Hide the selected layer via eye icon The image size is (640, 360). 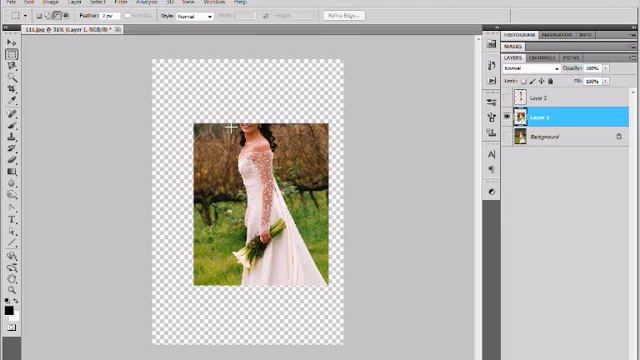click(x=507, y=117)
